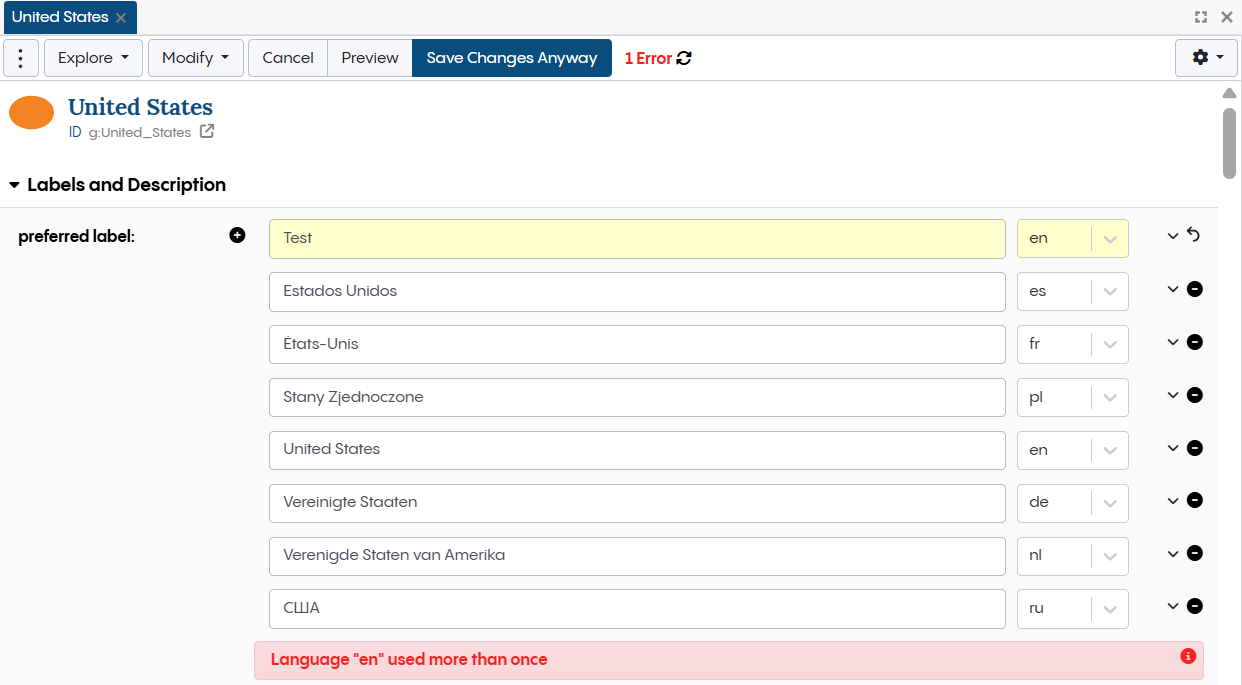The image size is (1242, 685).
Task: Collapse Labels and Description section
Action: [14, 185]
